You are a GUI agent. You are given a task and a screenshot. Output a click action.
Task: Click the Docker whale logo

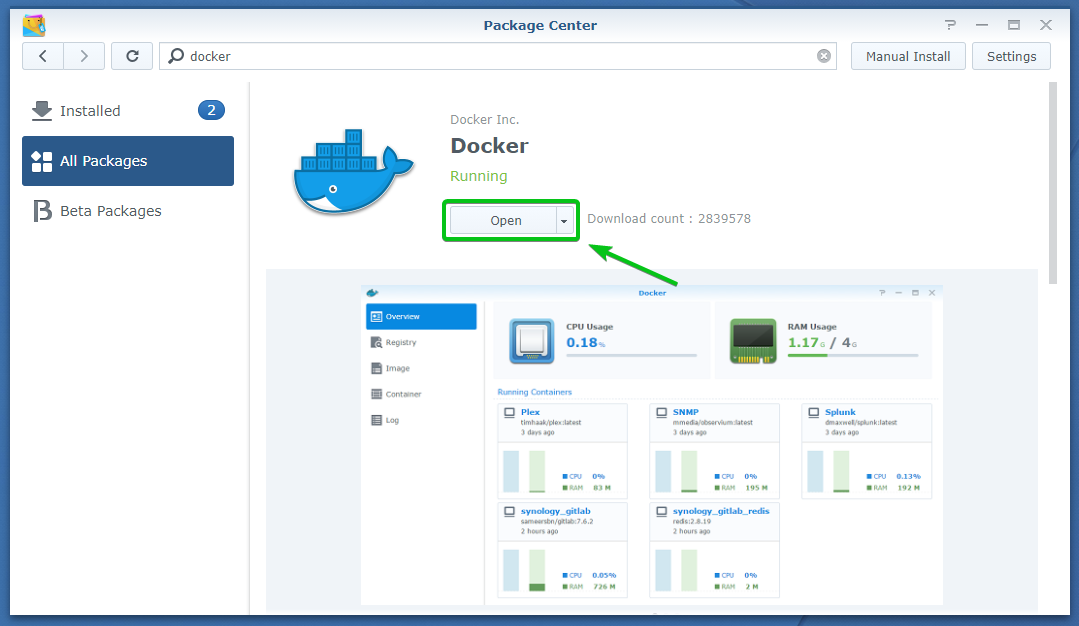coord(353,171)
